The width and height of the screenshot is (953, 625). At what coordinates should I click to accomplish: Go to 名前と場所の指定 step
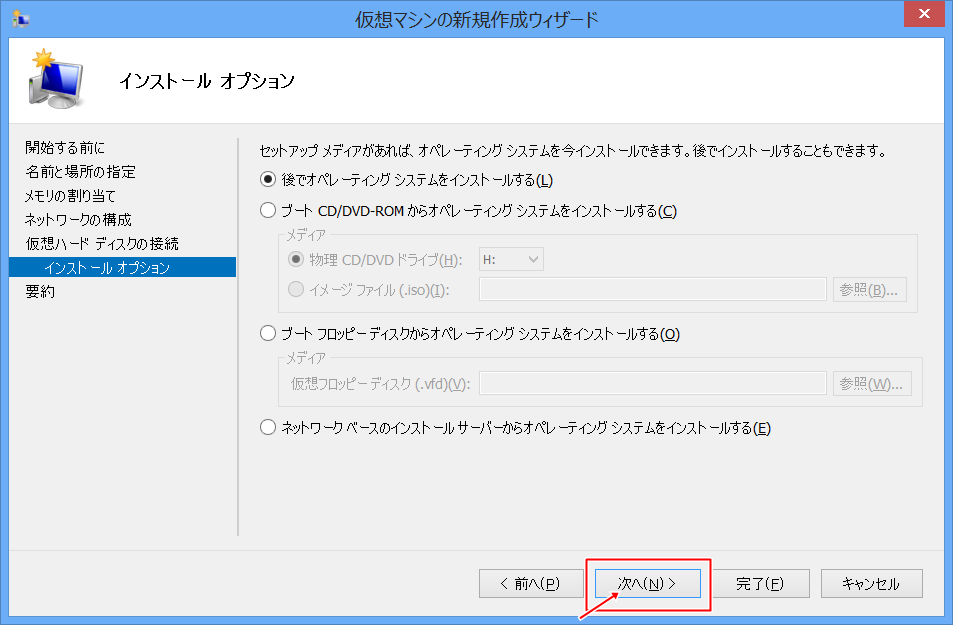pos(80,172)
